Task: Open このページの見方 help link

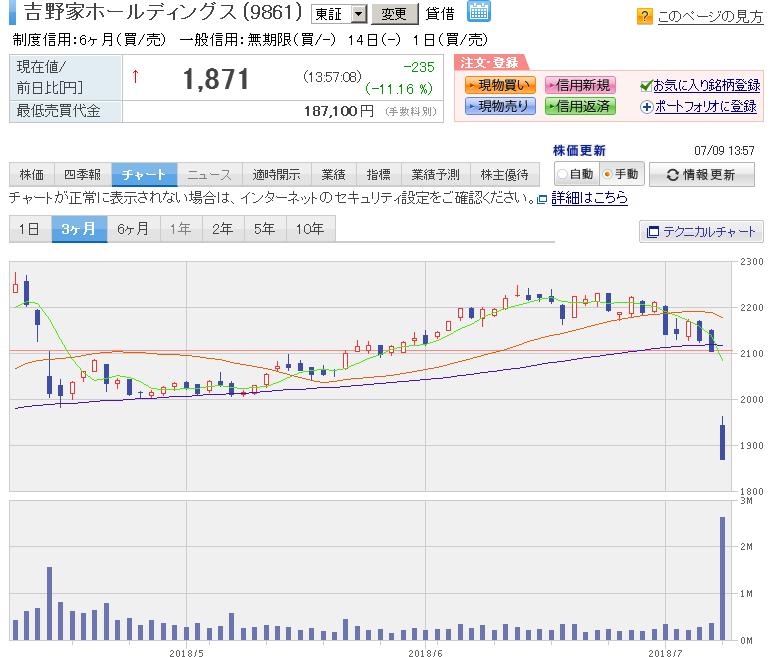Action: 711,16
